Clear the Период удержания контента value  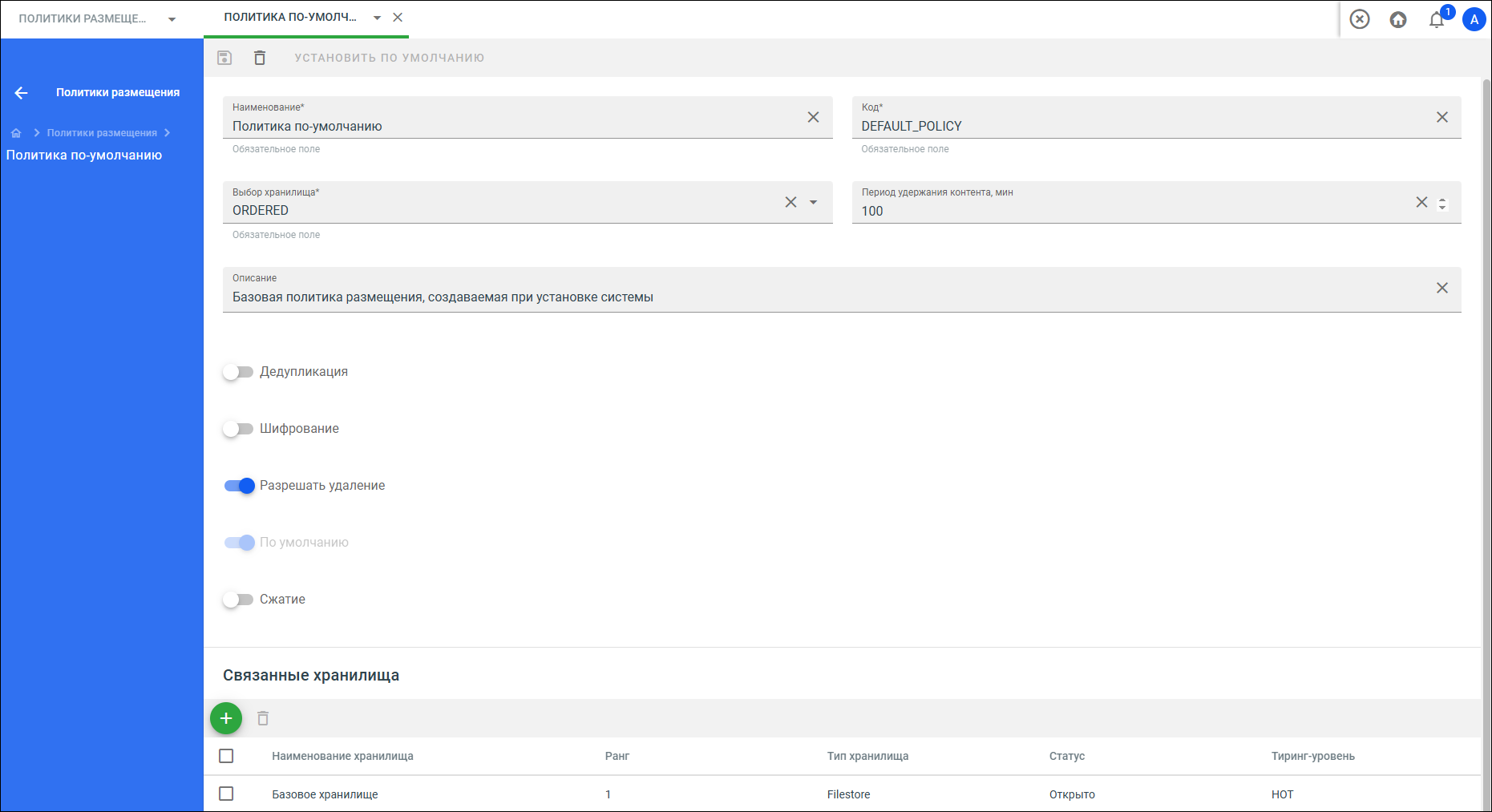[x=1421, y=202]
